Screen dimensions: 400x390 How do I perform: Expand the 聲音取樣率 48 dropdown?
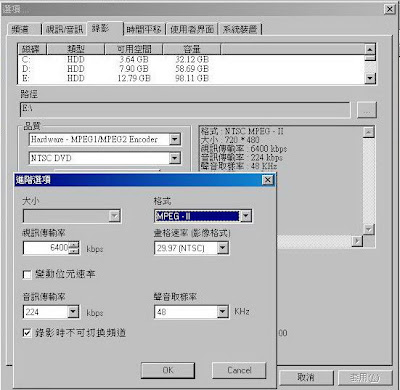223,312
